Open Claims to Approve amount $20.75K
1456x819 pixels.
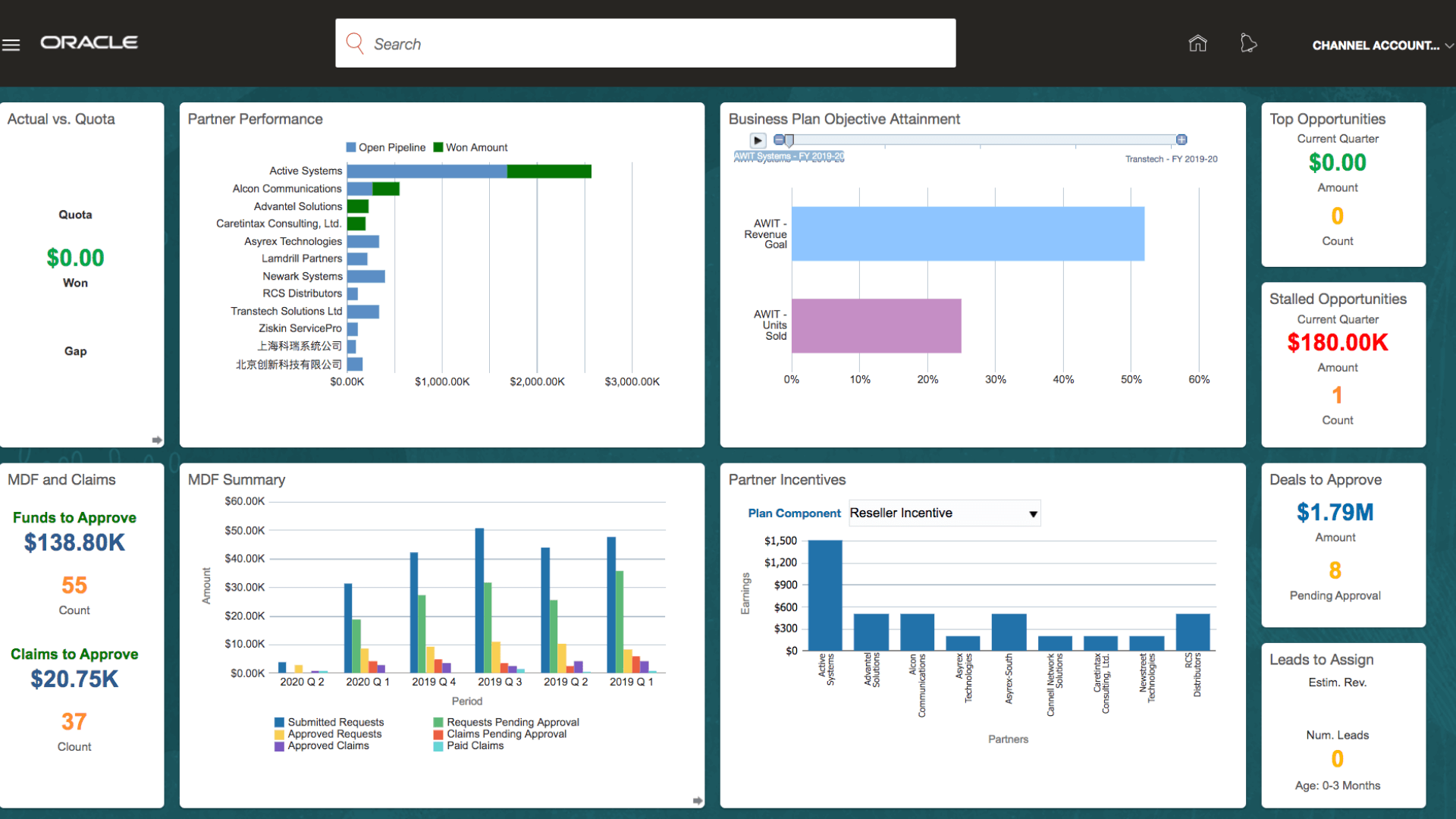click(74, 679)
